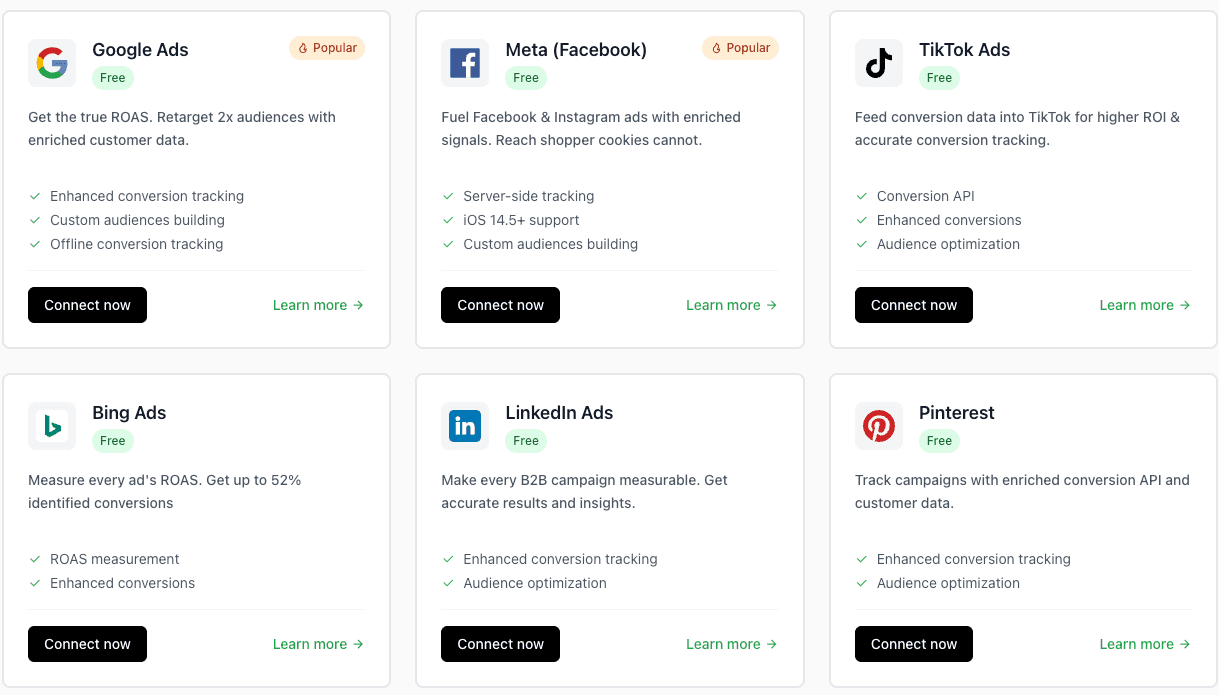The image size is (1219, 695).
Task: Click the checkmark beside Conversion API on TikTok
Action: click(x=861, y=196)
